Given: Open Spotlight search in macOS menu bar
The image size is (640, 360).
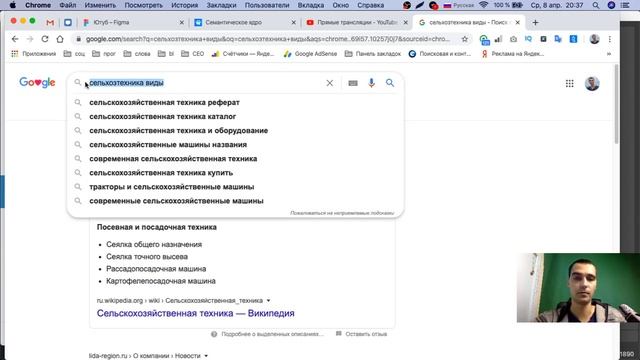Looking at the screenshot, I should (596, 5).
